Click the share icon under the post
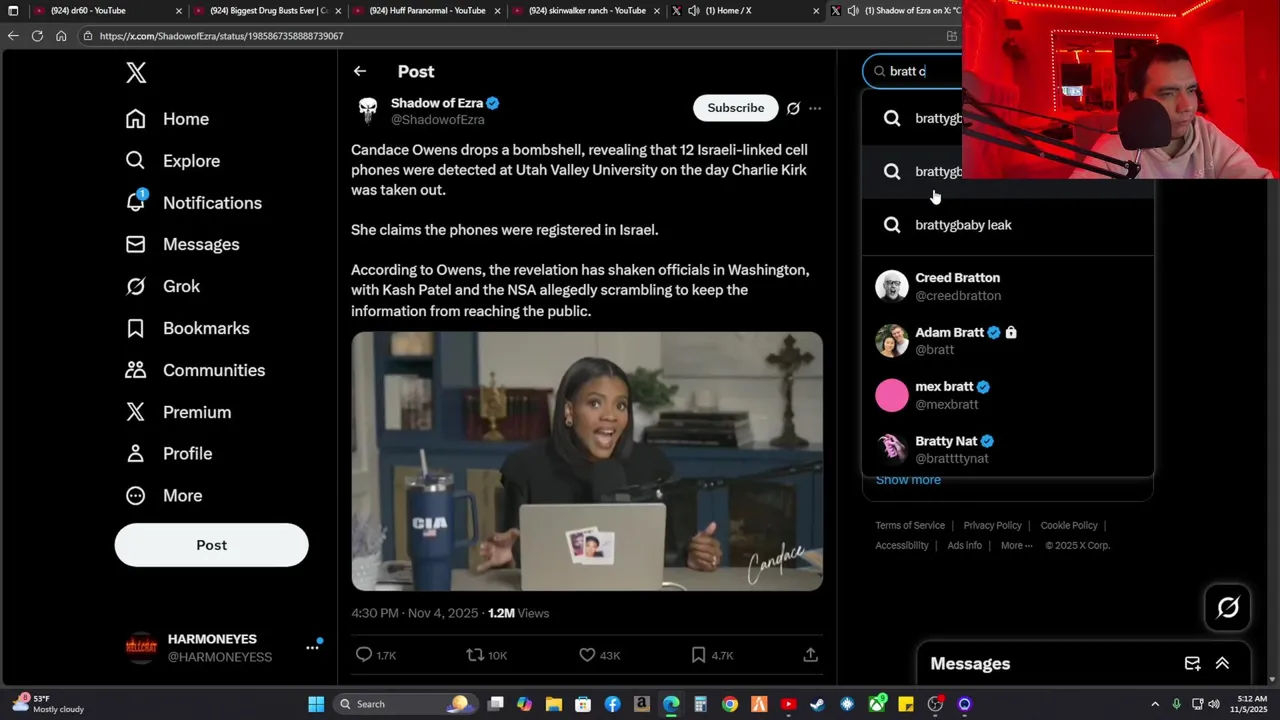 [x=810, y=655]
